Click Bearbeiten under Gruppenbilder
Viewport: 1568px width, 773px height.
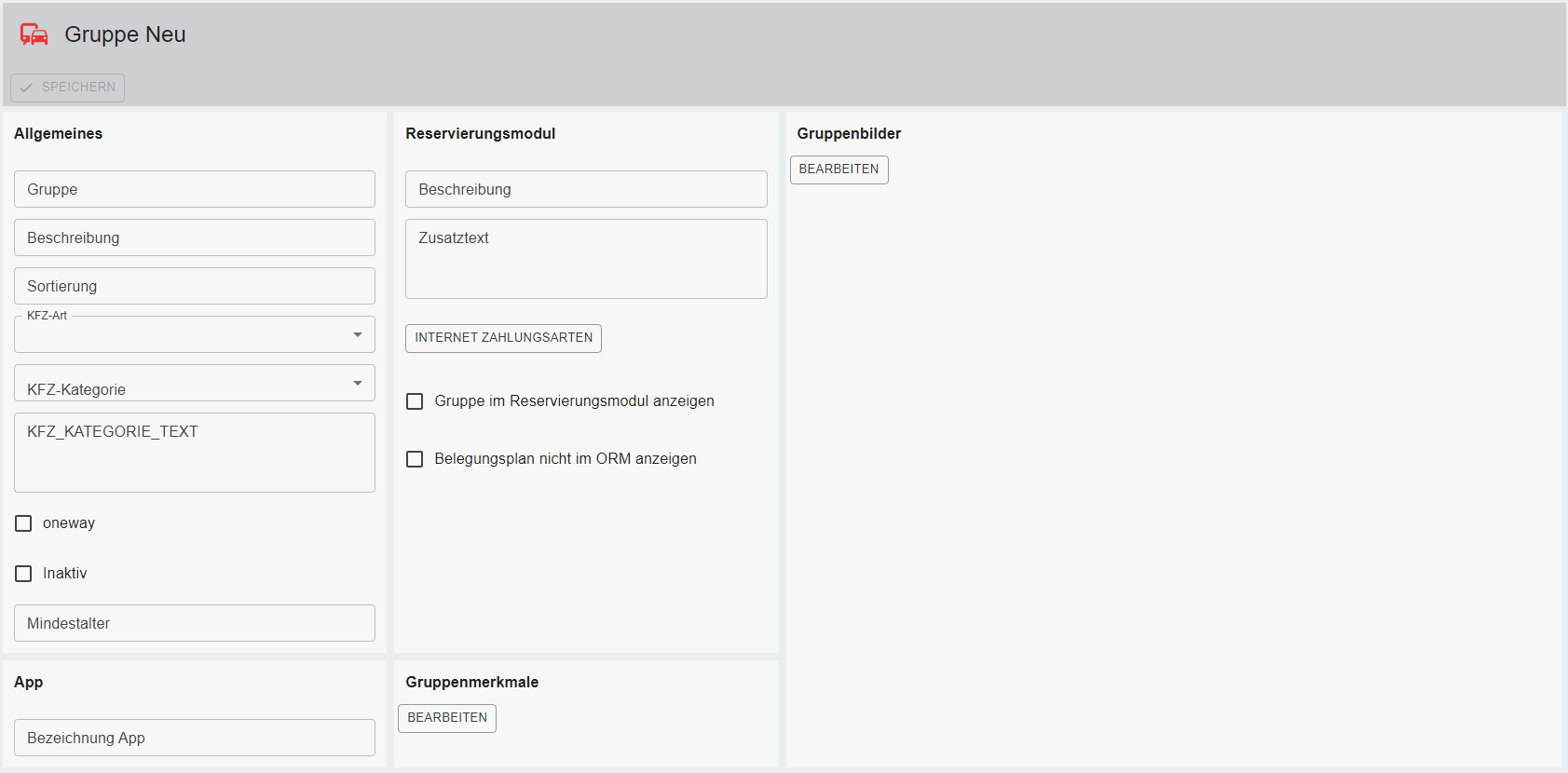coord(839,170)
